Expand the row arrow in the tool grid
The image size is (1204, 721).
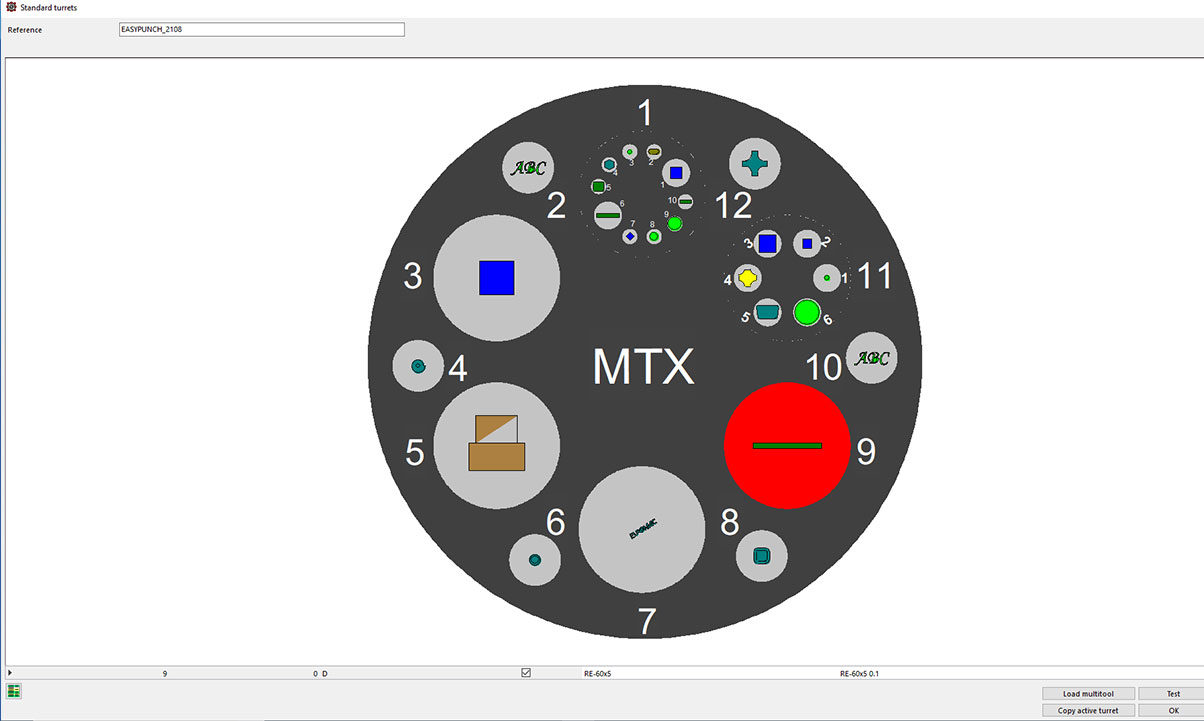pos(10,673)
